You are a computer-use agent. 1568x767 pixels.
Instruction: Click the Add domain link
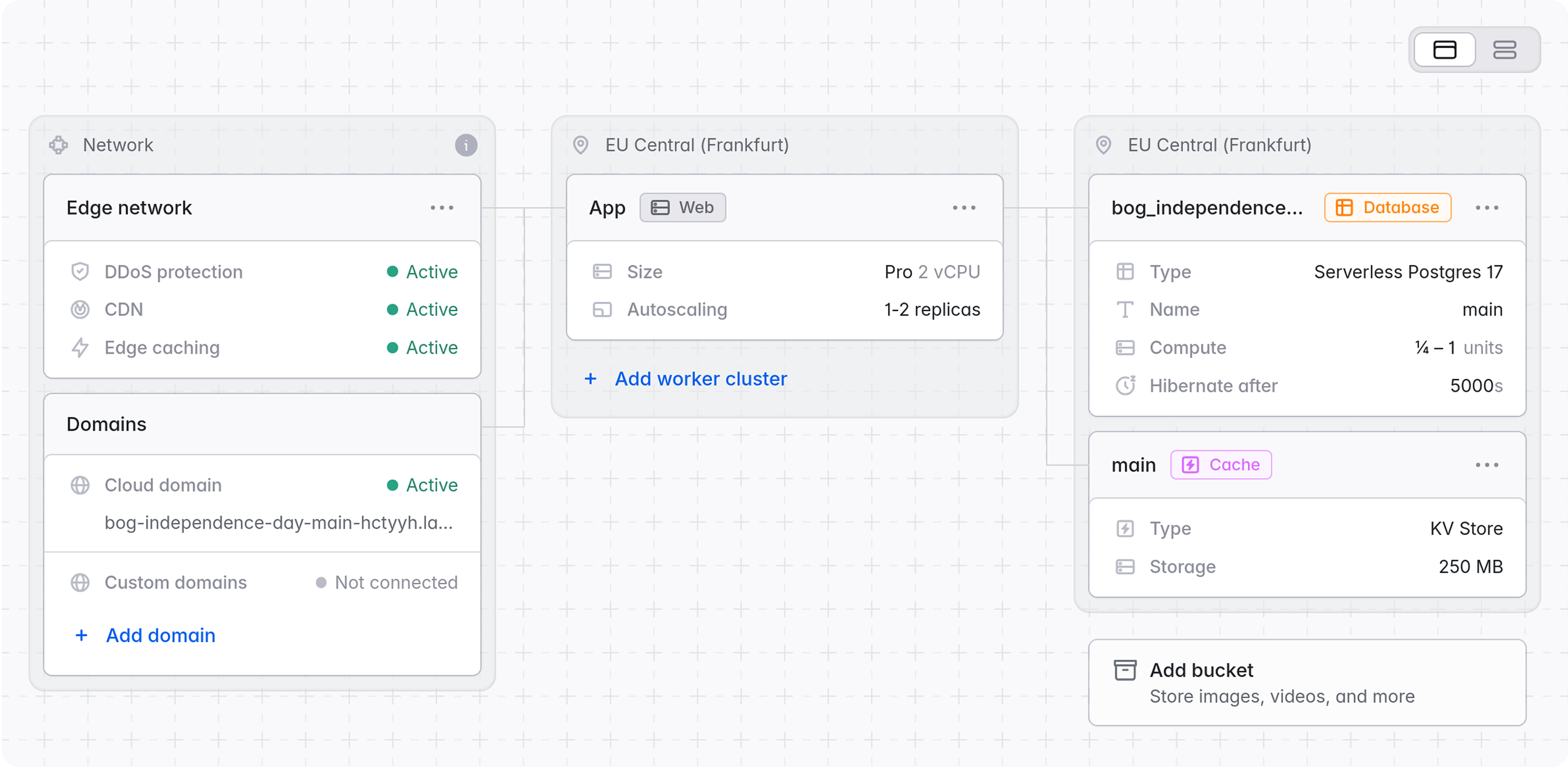tap(160, 635)
